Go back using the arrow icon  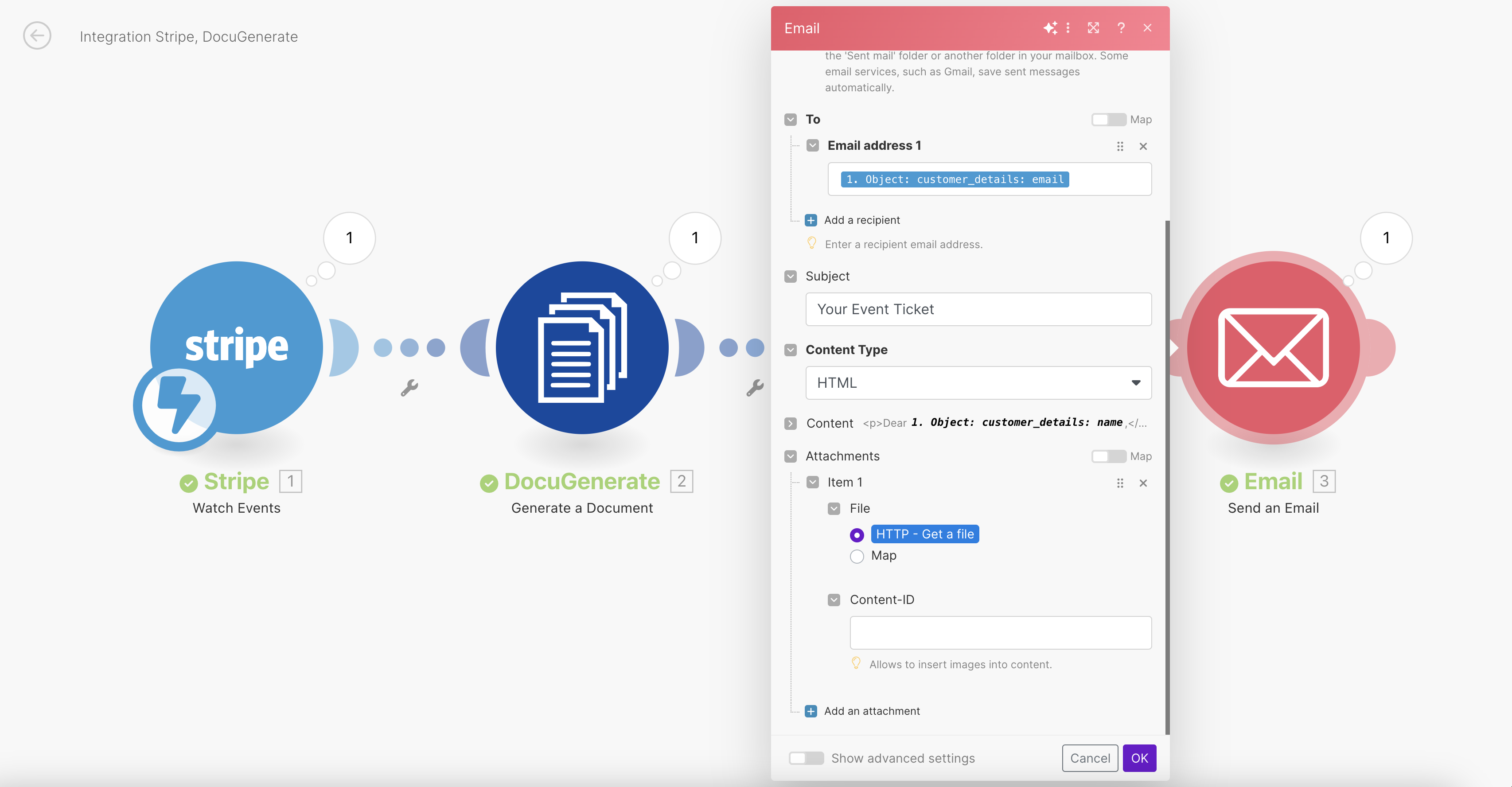(x=37, y=36)
